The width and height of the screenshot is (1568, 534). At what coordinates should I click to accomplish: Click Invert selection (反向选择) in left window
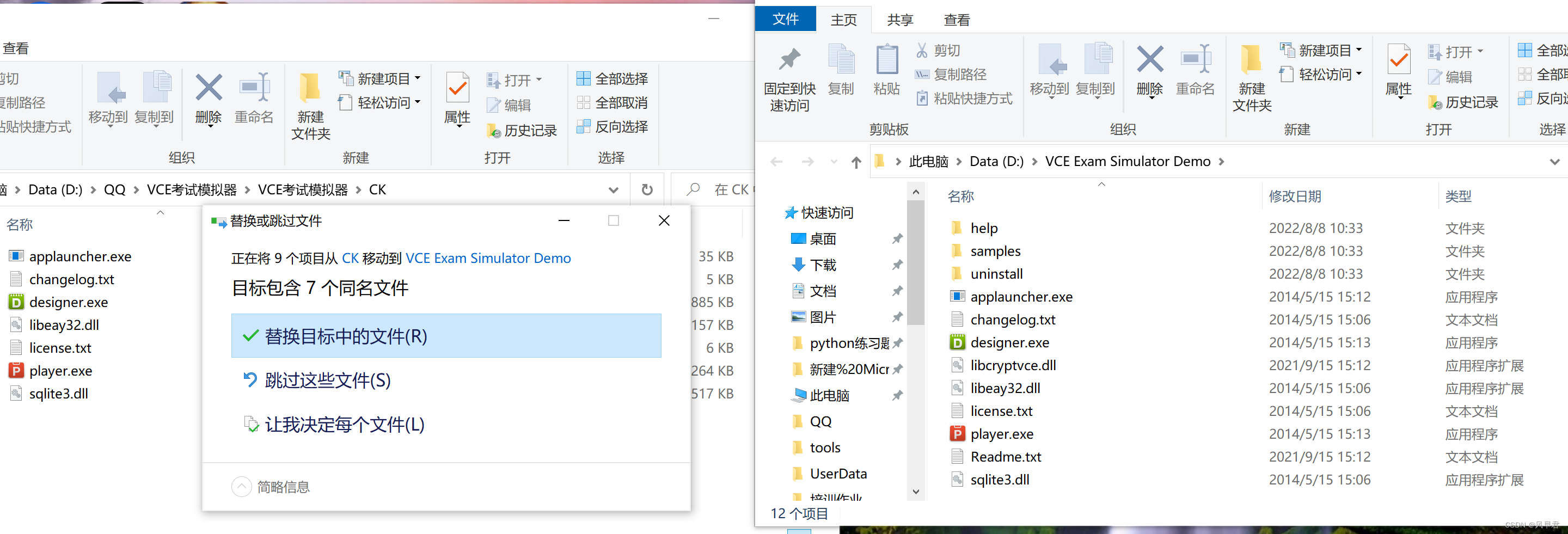coord(612,127)
